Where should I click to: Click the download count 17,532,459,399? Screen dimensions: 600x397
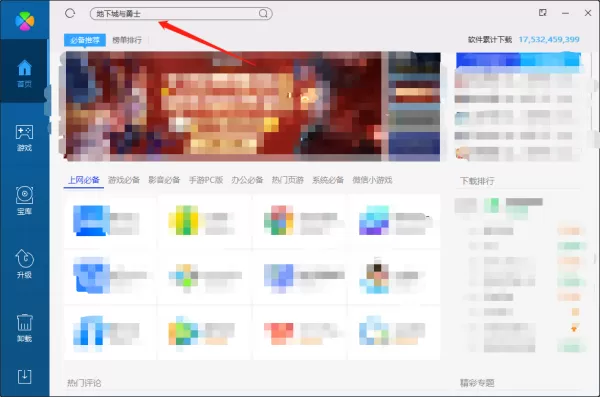click(x=549, y=39)
